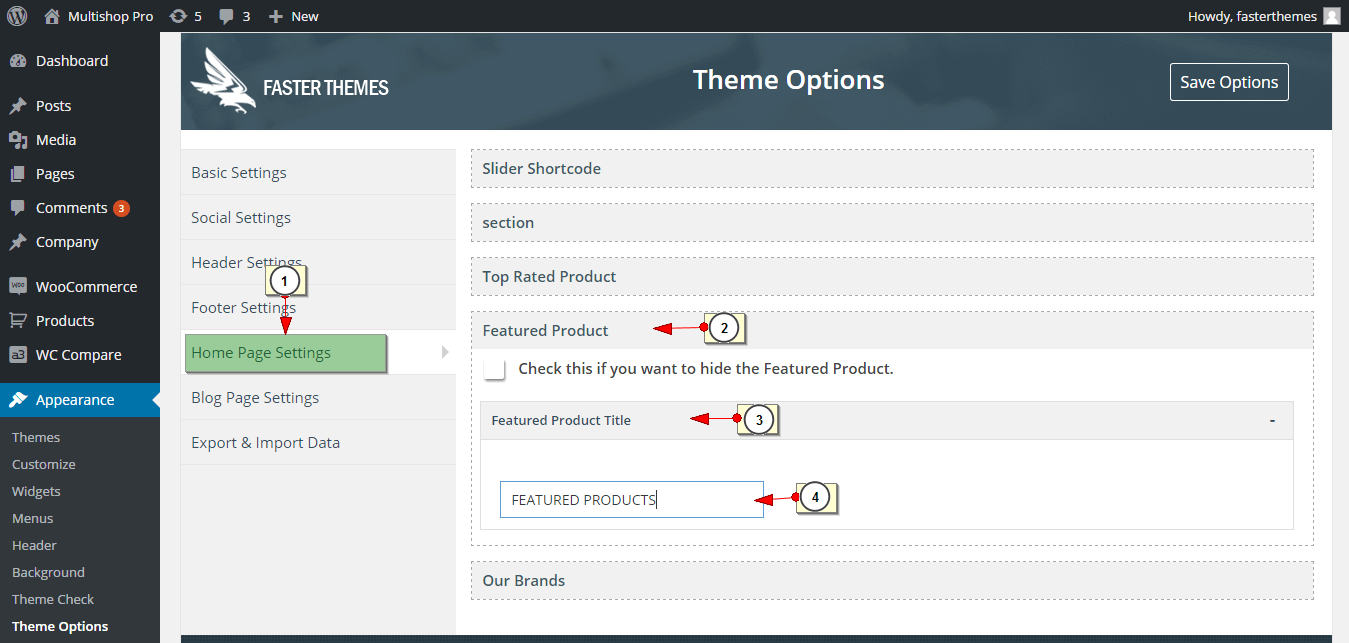Viewport: 1349px width, 643px height.
Task: Collapse the Featured Product section
Action: [892, 331]
